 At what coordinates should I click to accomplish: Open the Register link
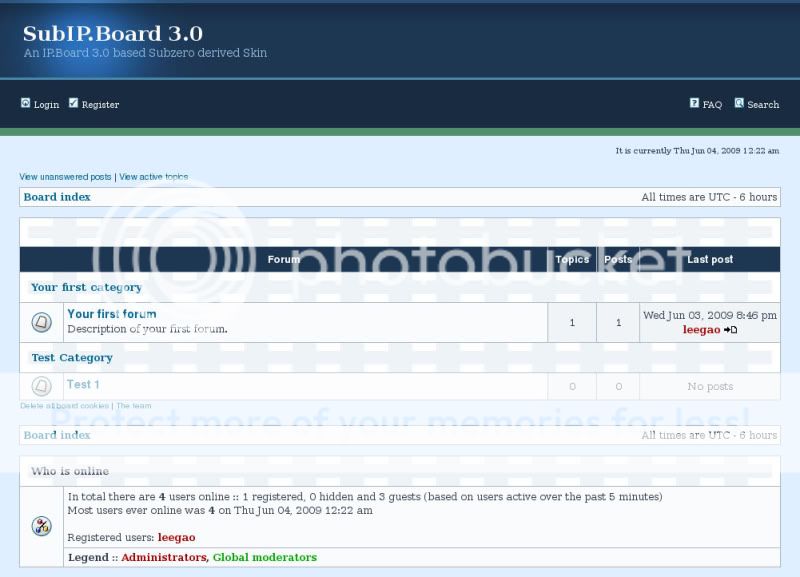(100, 105)
